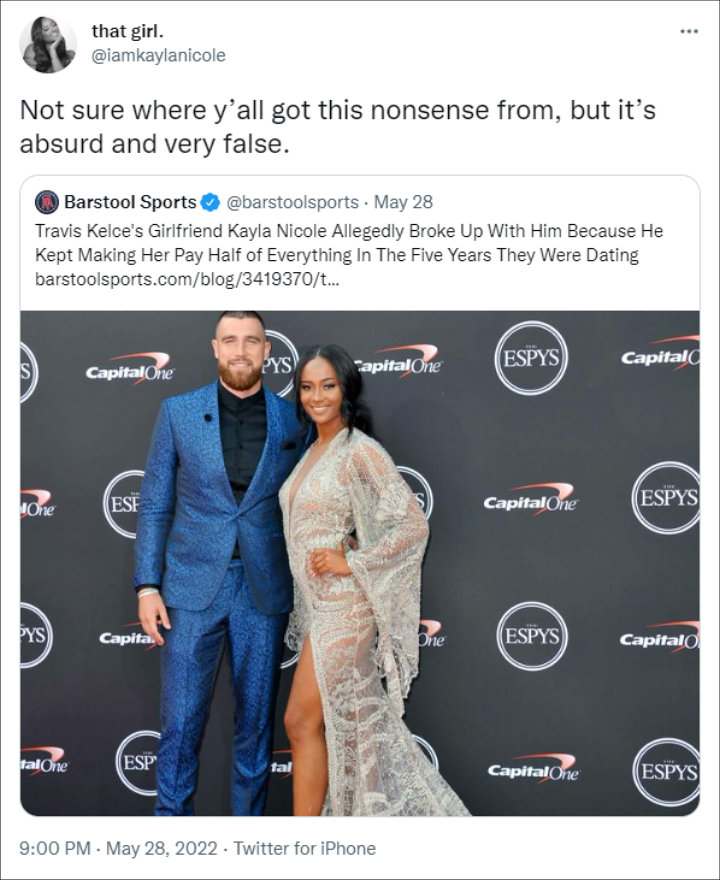Screen dimensions: 720x880
Task: Open the Twitter for iPhone source link
Action: click(x=305, y=848)
